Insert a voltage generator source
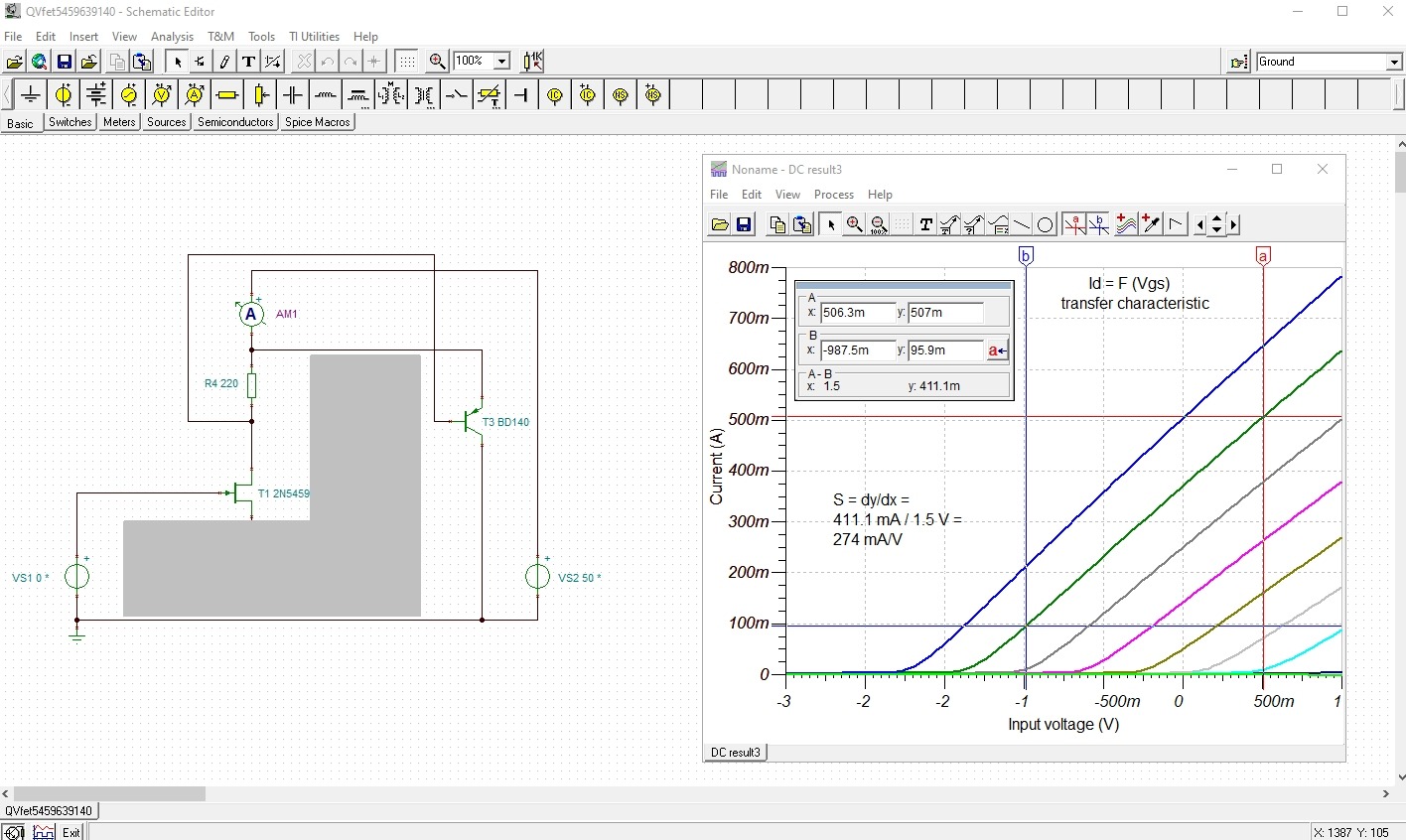 point(129,95)
